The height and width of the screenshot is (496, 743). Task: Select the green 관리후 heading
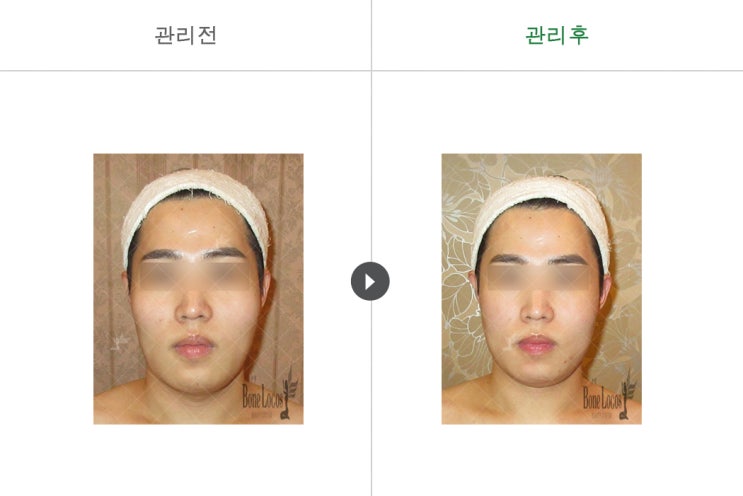click(x=557, y=35)
